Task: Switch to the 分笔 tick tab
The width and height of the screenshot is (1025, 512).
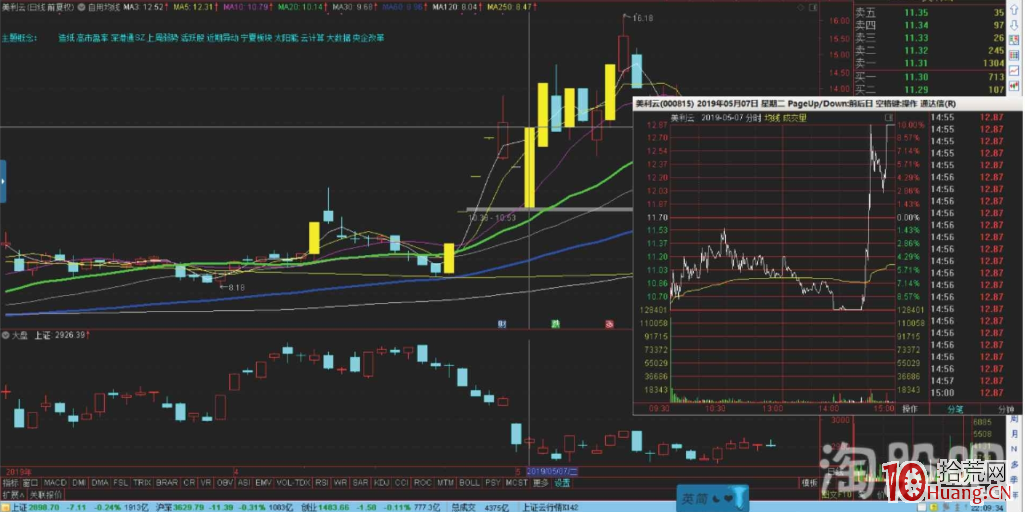Action: pyautogui.click(x=956, y=409)
